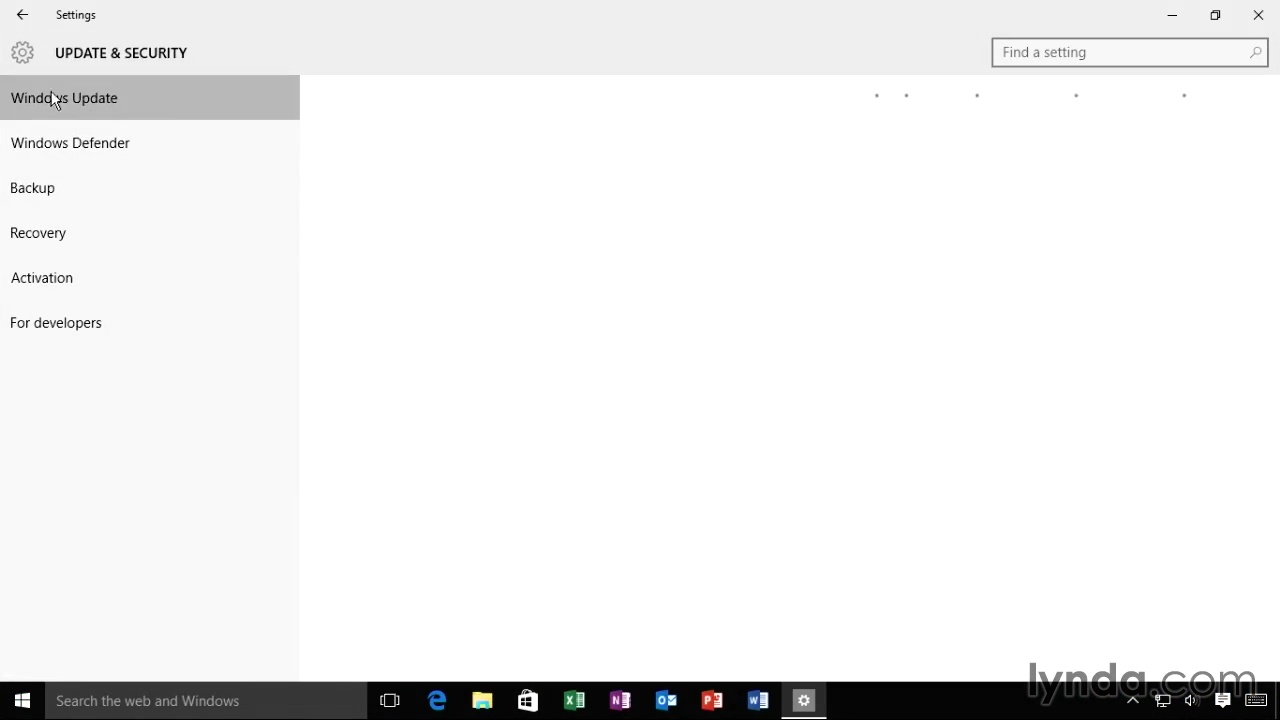Open the For developers section
This screenshot has height=720, width=1280.
pos(150,323)
